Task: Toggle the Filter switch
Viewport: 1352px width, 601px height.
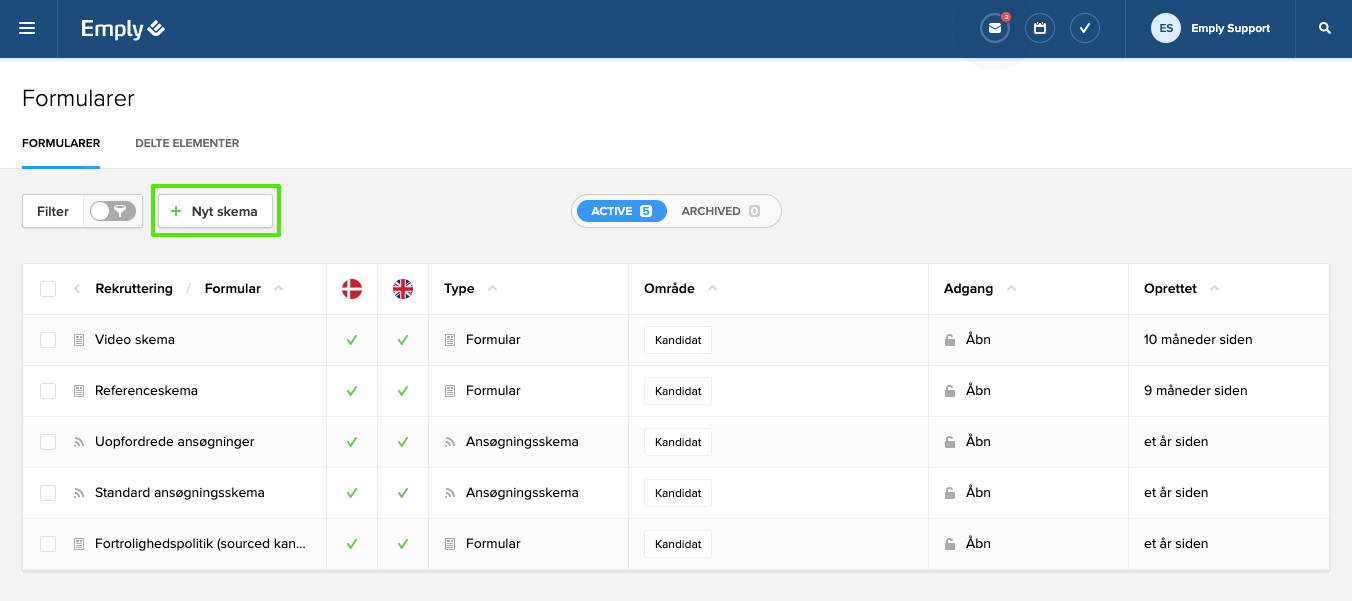Action: [x=112, y=211]
